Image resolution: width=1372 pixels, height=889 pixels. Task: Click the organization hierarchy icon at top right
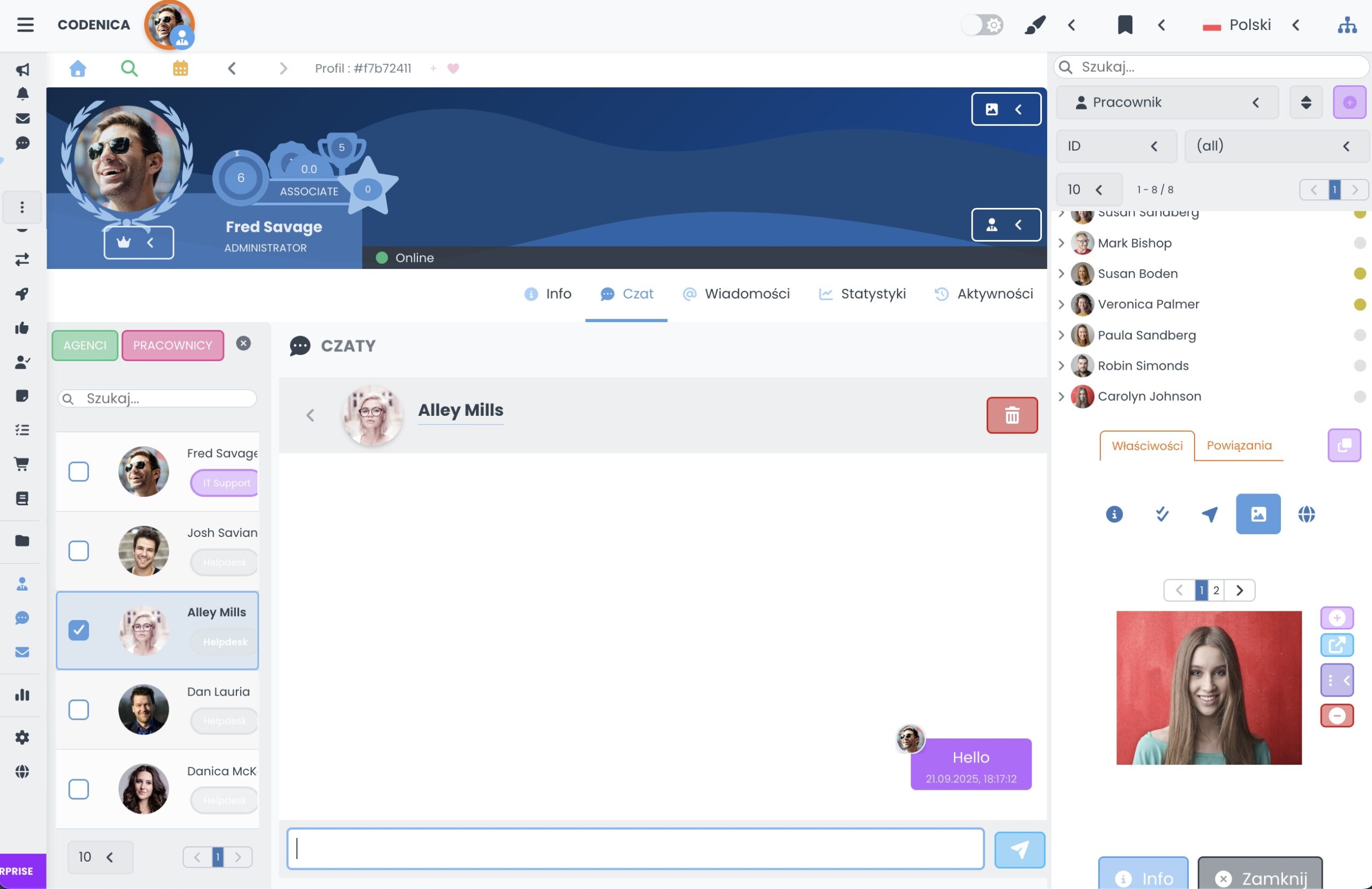pos(1347,25)
